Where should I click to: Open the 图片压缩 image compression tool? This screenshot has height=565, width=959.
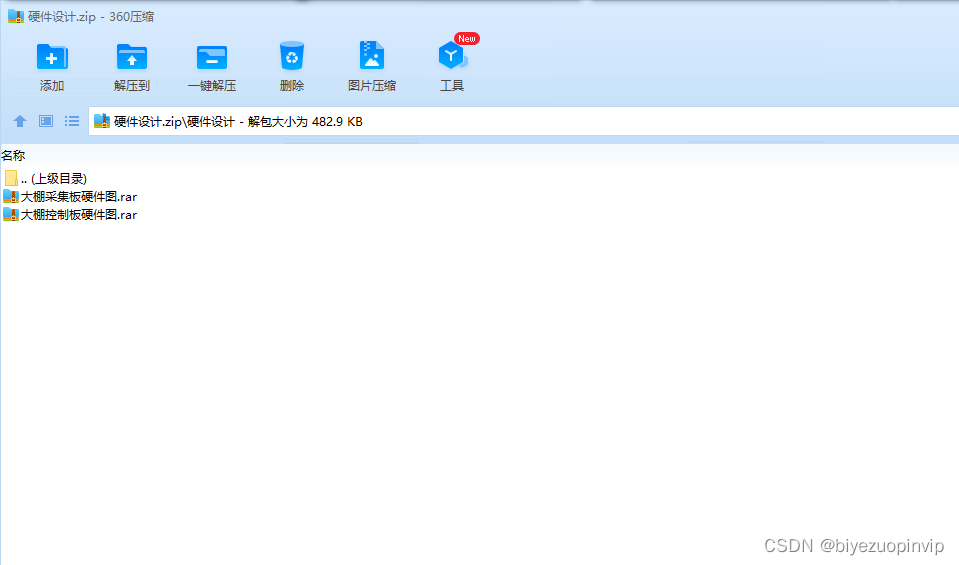pos(371,67)
